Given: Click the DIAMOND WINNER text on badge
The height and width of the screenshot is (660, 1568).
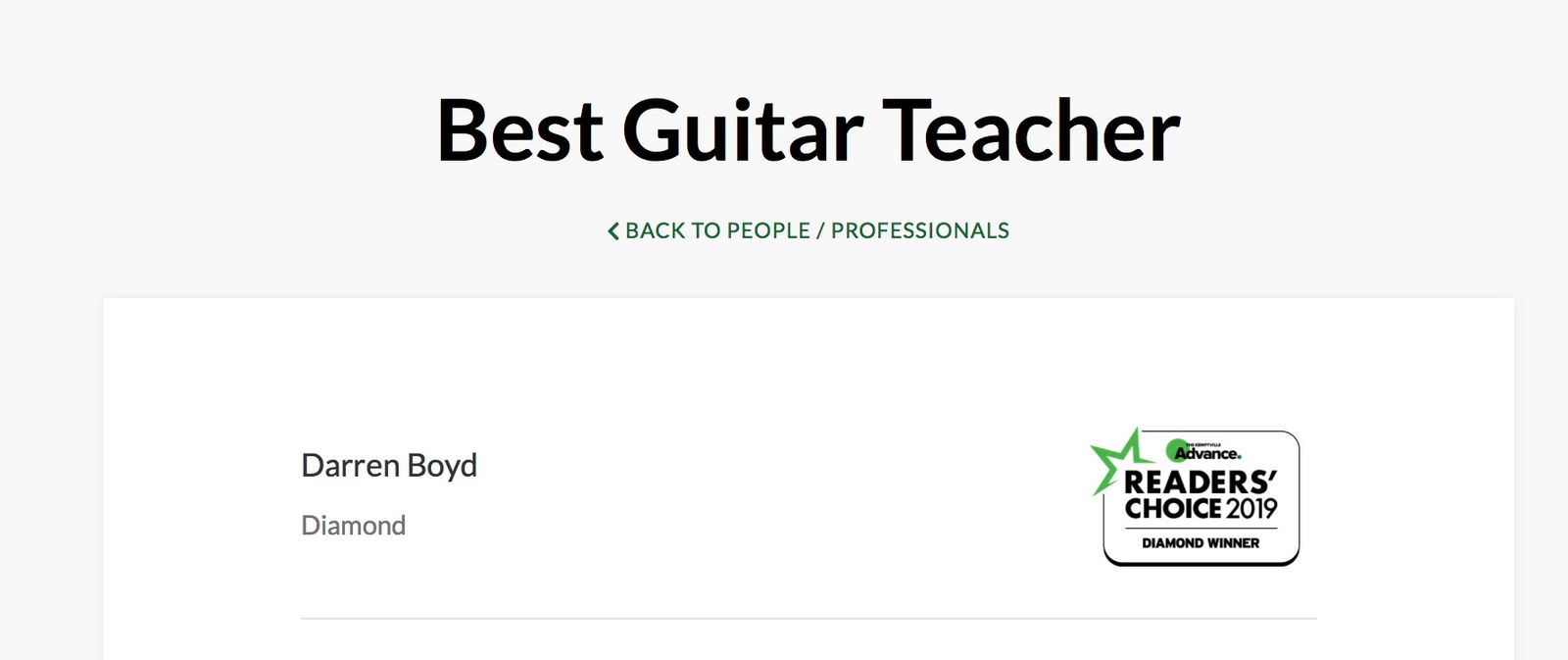Looking at the screenshot, I should tap(1200, 543).
